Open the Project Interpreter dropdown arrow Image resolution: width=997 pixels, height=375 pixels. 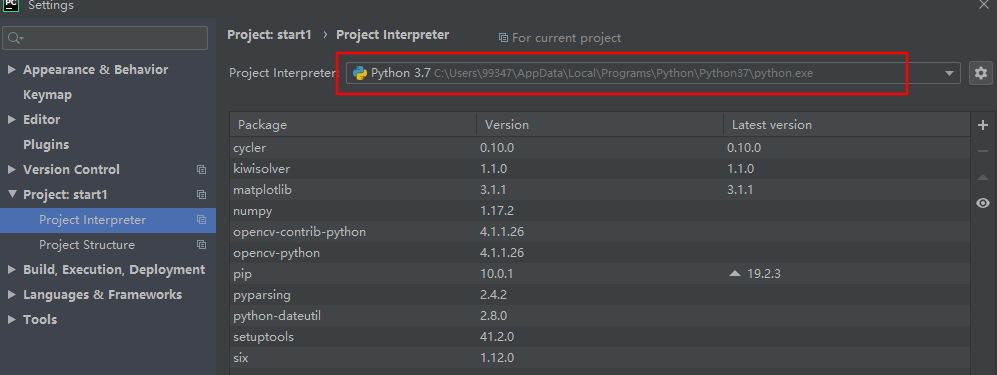click(949, 74)
